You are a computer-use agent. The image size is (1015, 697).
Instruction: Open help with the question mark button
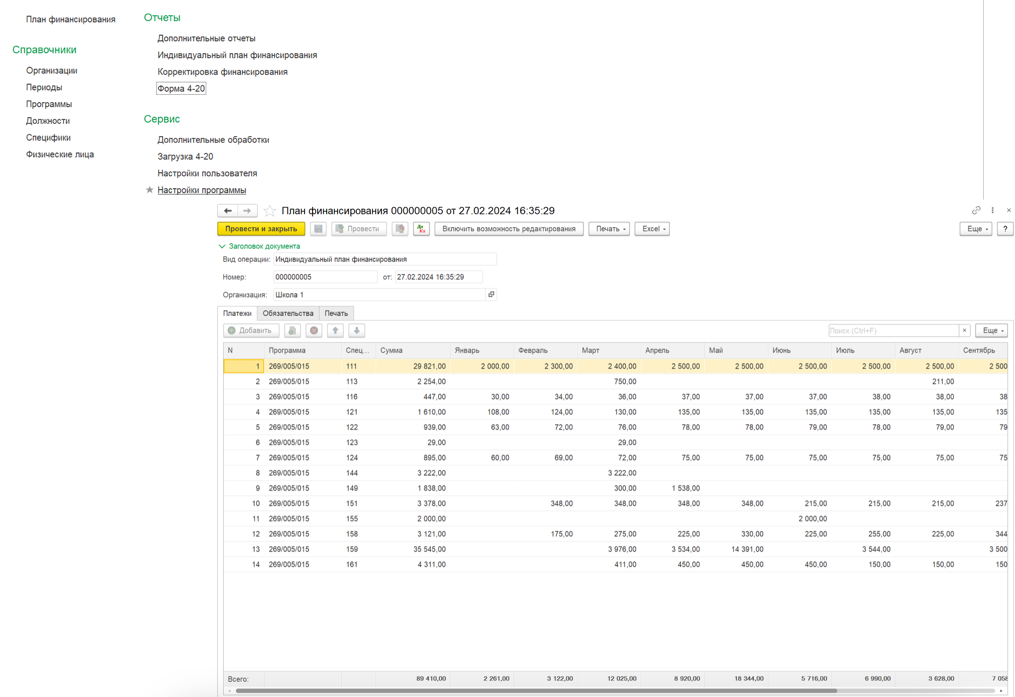(1005, 229)
